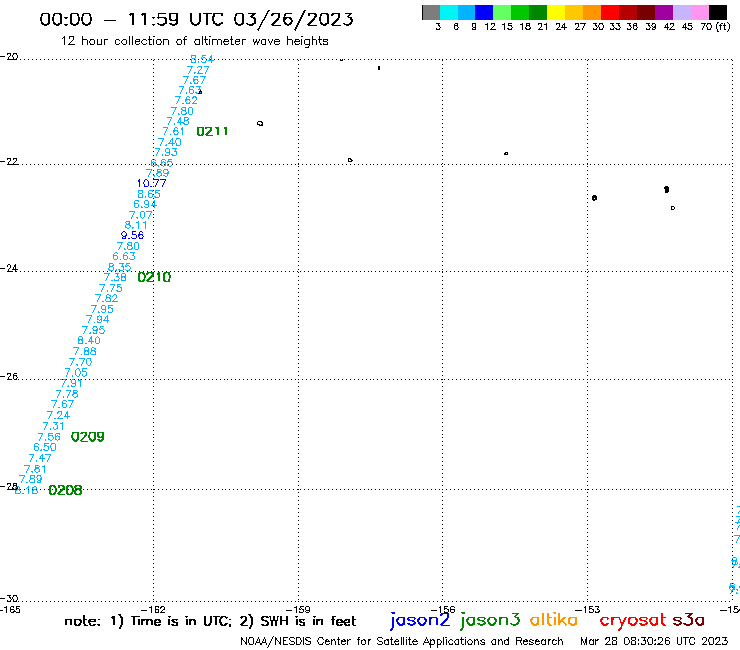The width and height of the screenshot is (740, 650).
Task: Click the cyan swatch in the color legend
Action: click(x=448, y=12)
